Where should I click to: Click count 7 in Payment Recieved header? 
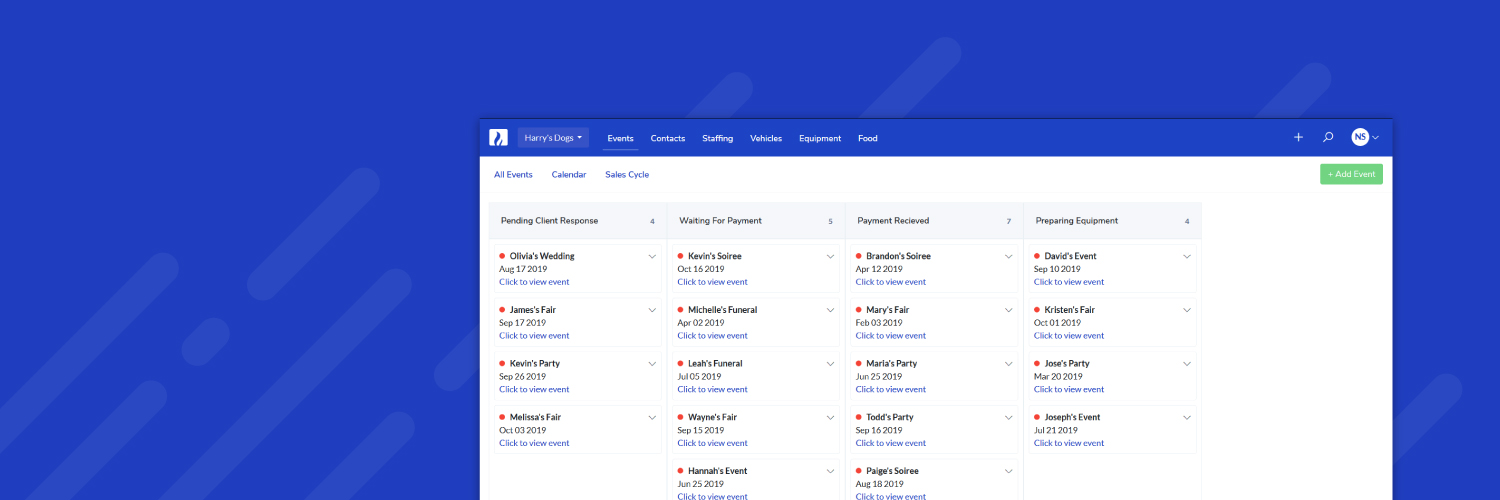click(x=1009, y=222)
